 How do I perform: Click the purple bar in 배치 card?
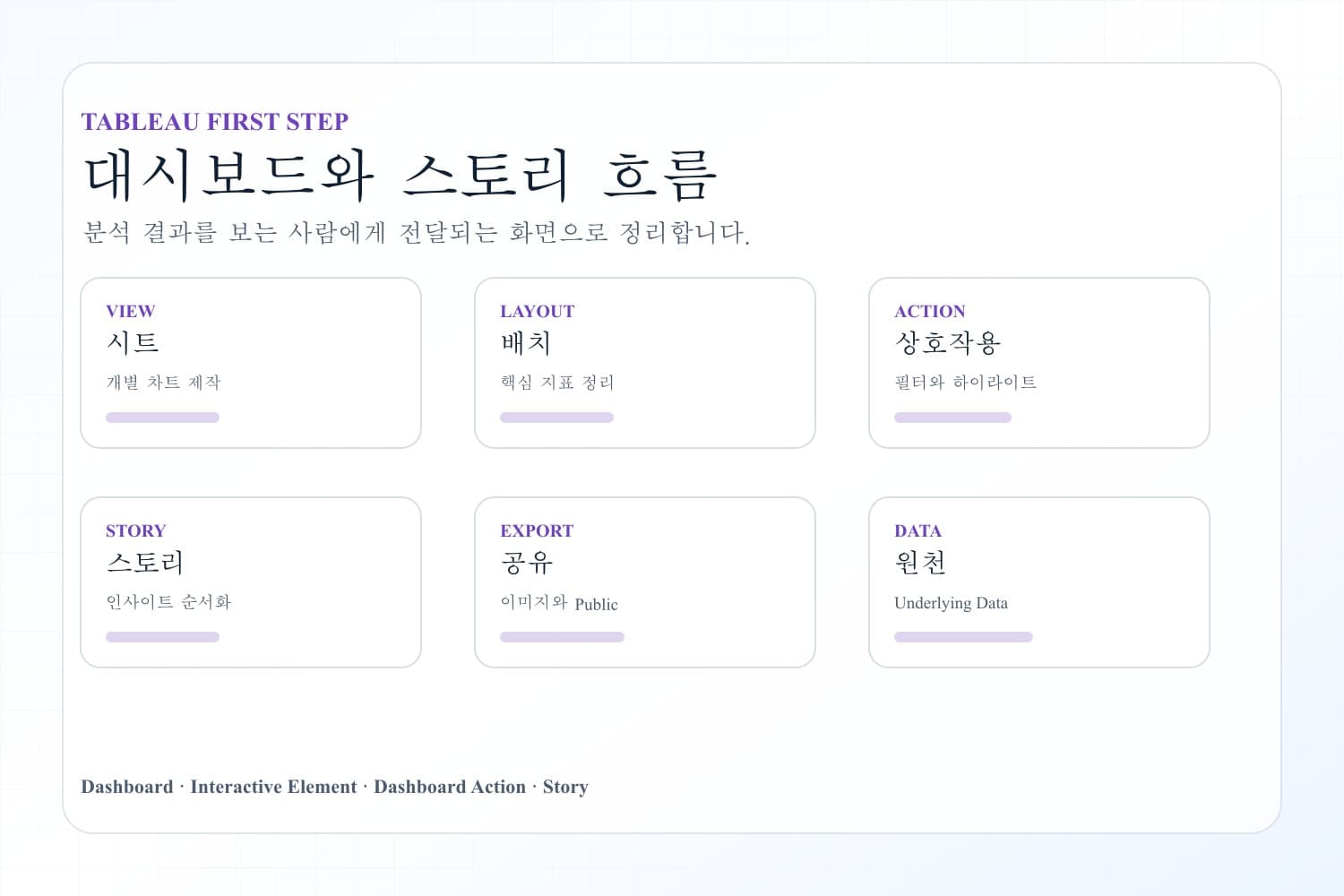point(556,418)
